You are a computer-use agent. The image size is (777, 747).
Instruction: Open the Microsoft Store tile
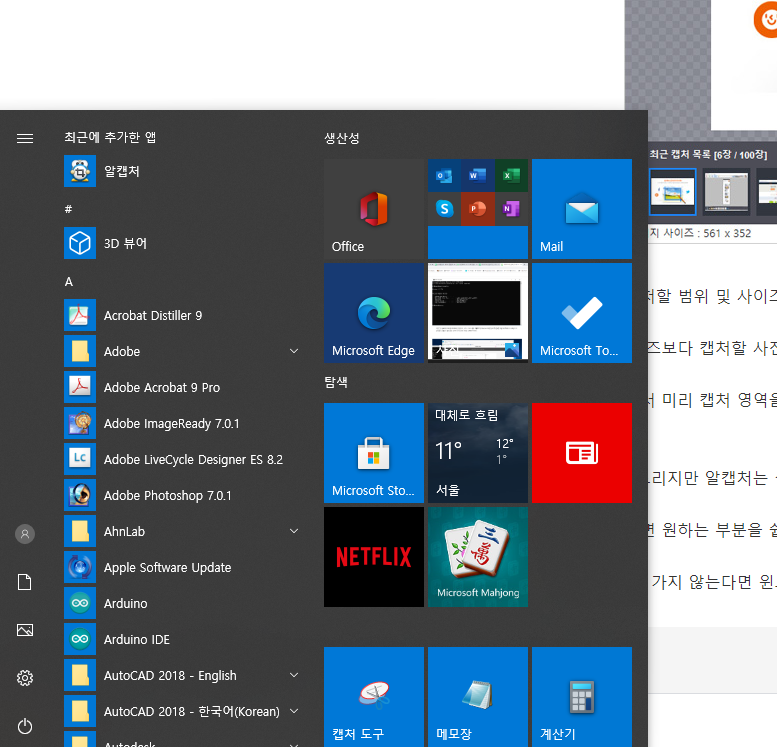(x=374, y=453)
